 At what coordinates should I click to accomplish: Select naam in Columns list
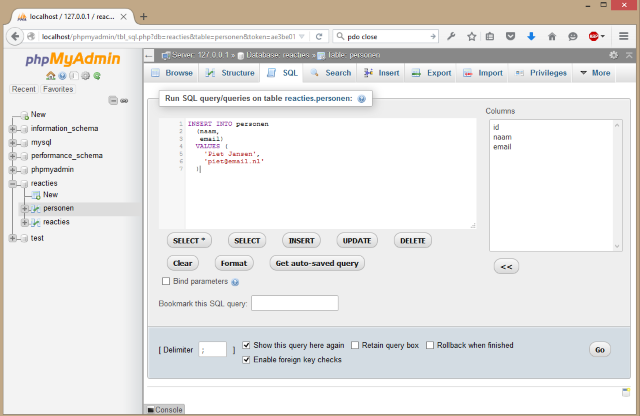502,137
